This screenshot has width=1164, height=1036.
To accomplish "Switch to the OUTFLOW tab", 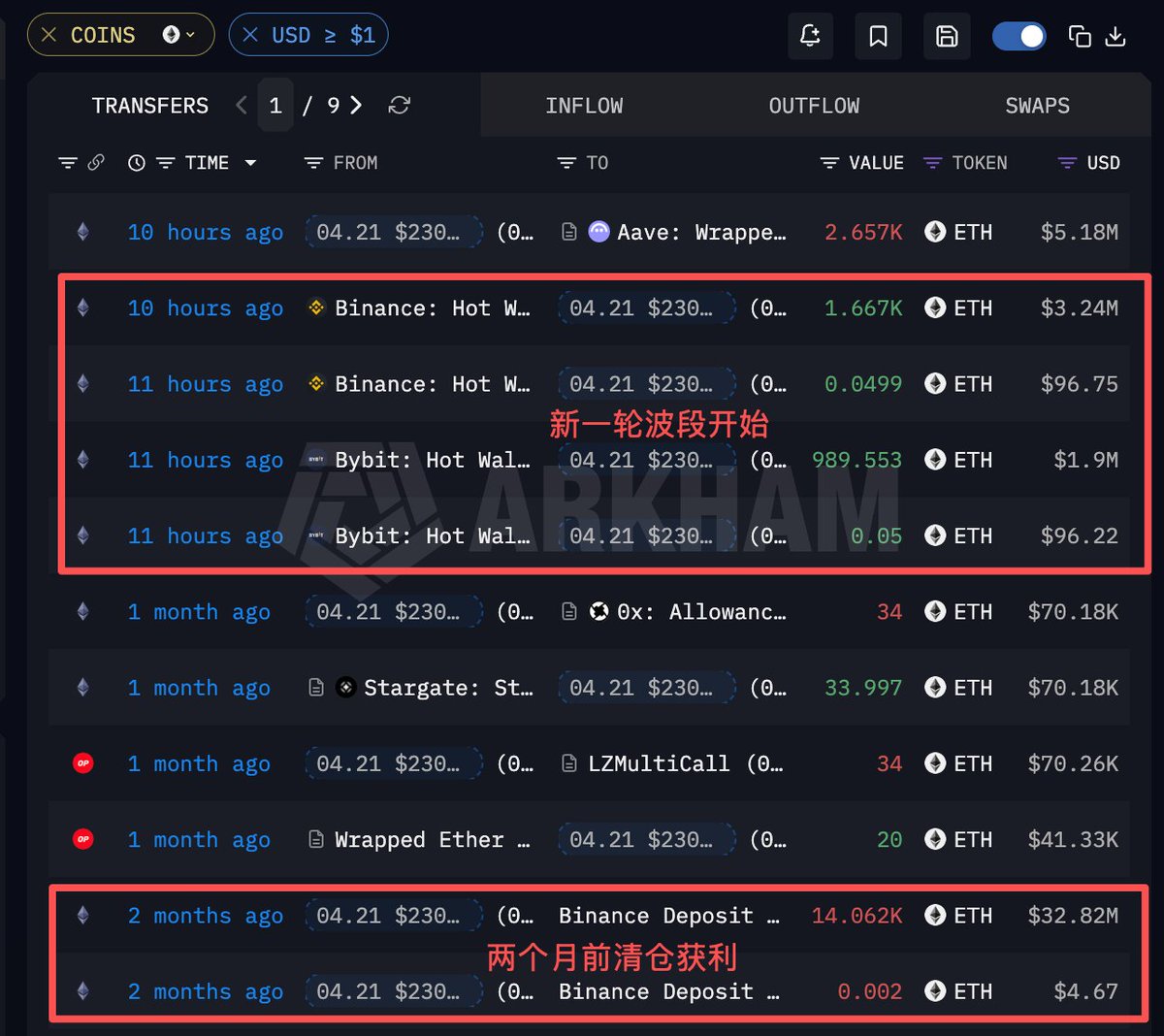I will tap(814, 106).
